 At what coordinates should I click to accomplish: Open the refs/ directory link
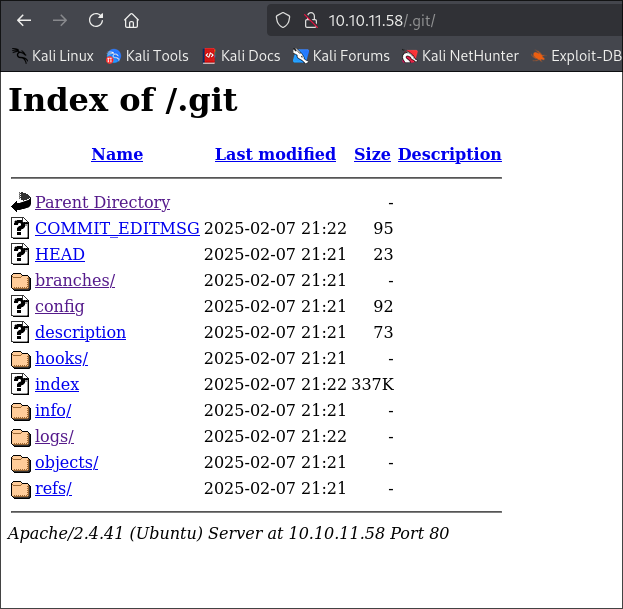coord(53,488)
